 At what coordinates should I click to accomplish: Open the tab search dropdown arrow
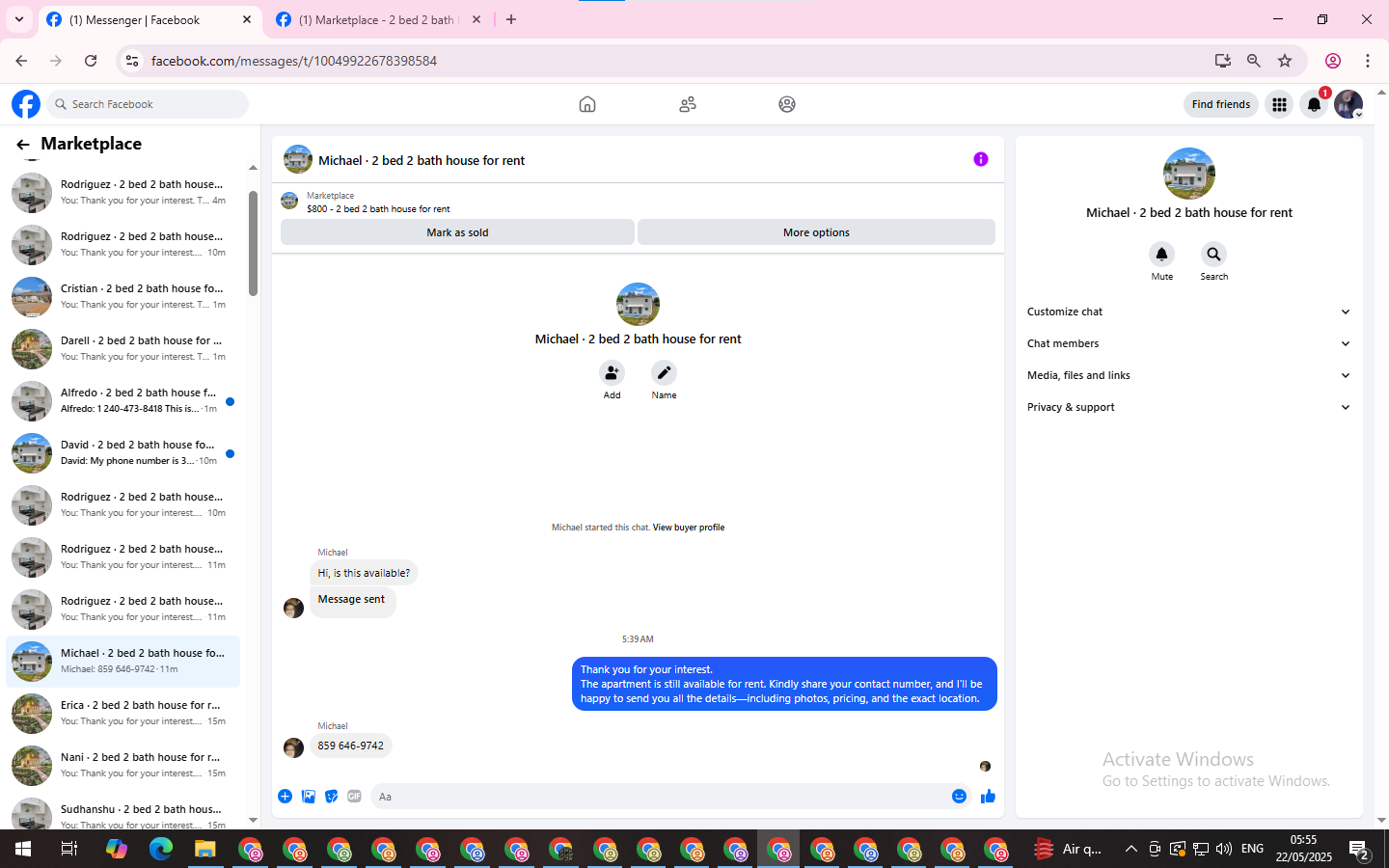pos(19,19)
